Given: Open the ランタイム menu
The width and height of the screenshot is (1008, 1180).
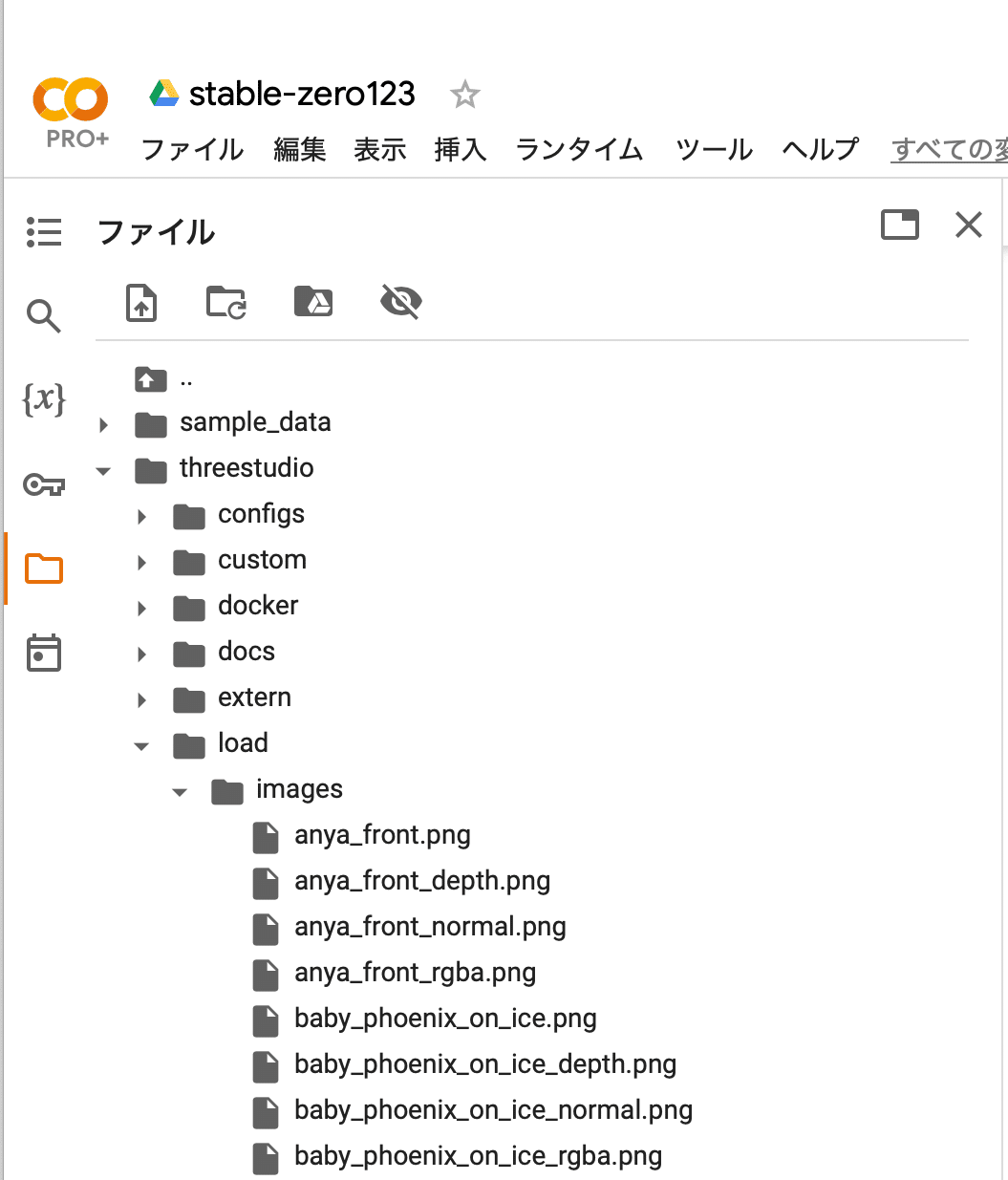Looking at the screenshot, I should 578,150.
